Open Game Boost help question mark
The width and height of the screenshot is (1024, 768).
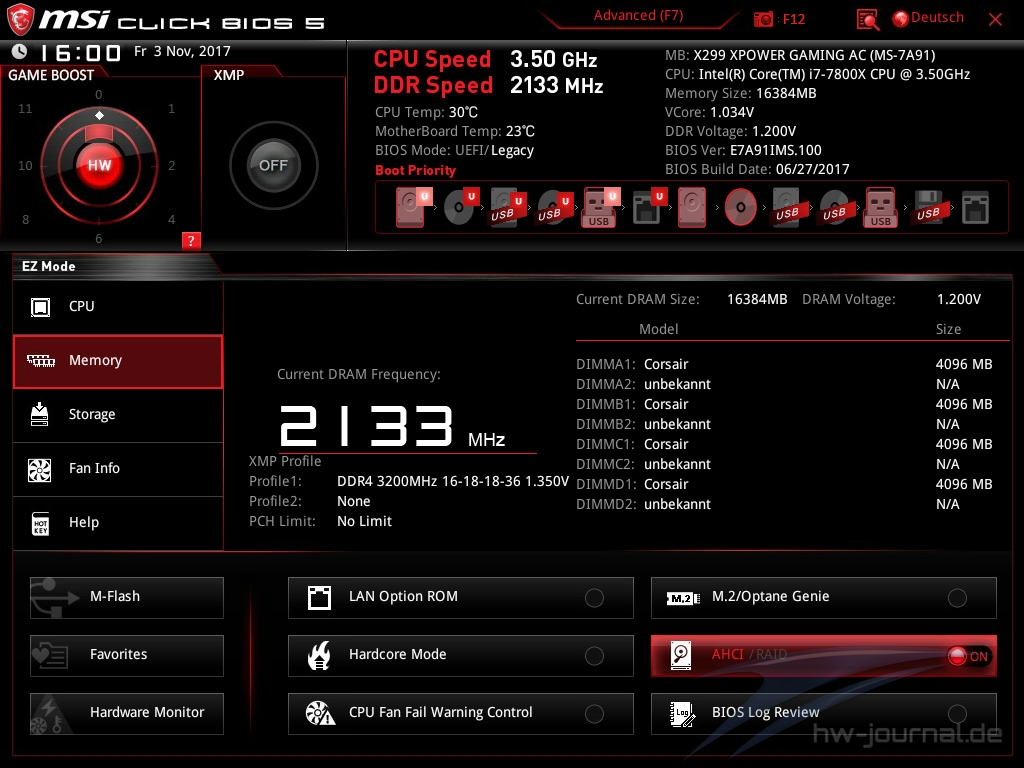coord(191,240)
